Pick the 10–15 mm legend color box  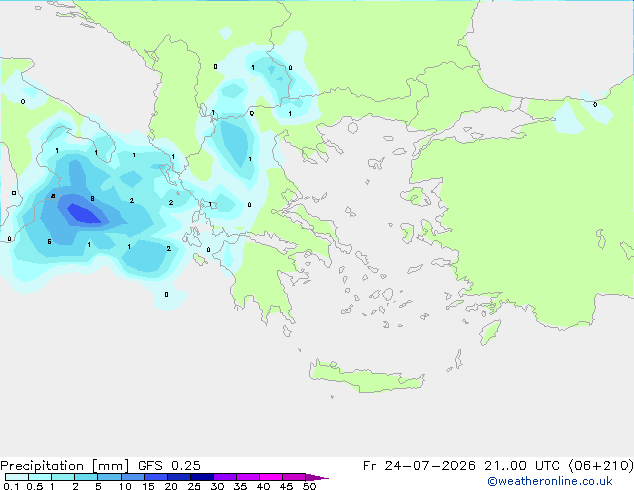133,477
